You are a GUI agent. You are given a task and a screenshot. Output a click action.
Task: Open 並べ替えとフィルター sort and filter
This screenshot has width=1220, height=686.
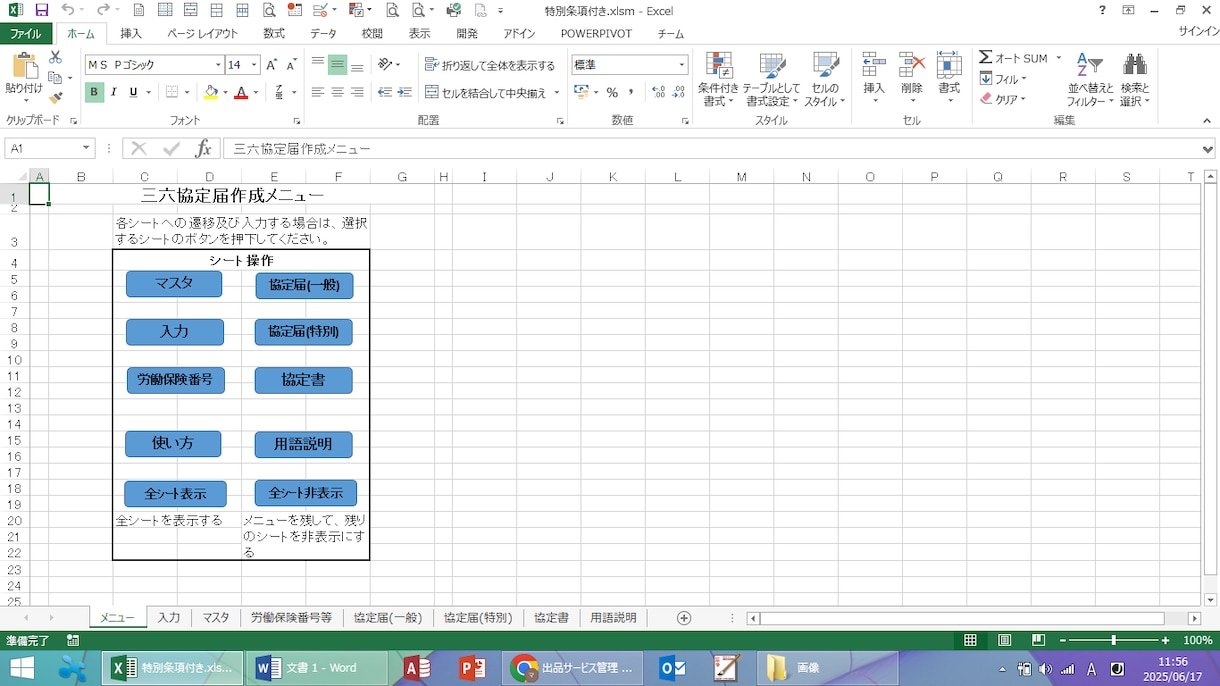coord(1090,80)
